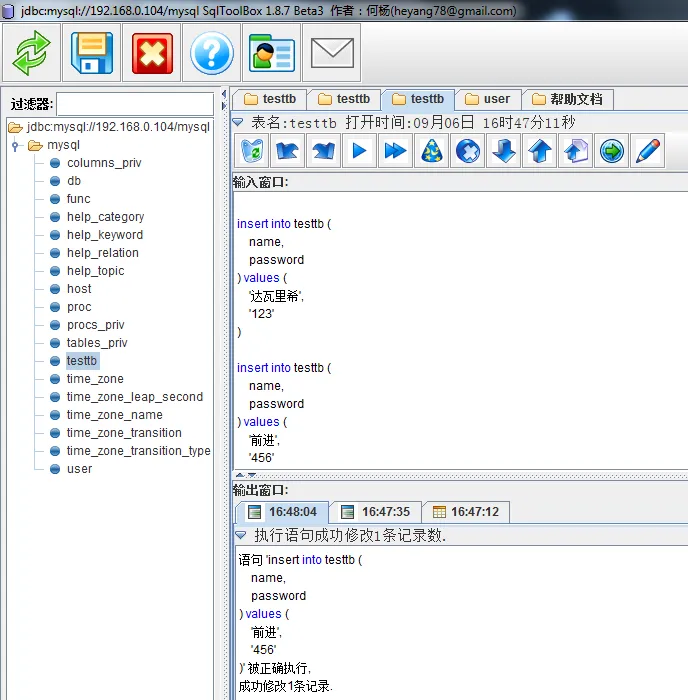Click the blue circle X cancel icon
This screenshot has width=688, height=700.
point(468,151)
